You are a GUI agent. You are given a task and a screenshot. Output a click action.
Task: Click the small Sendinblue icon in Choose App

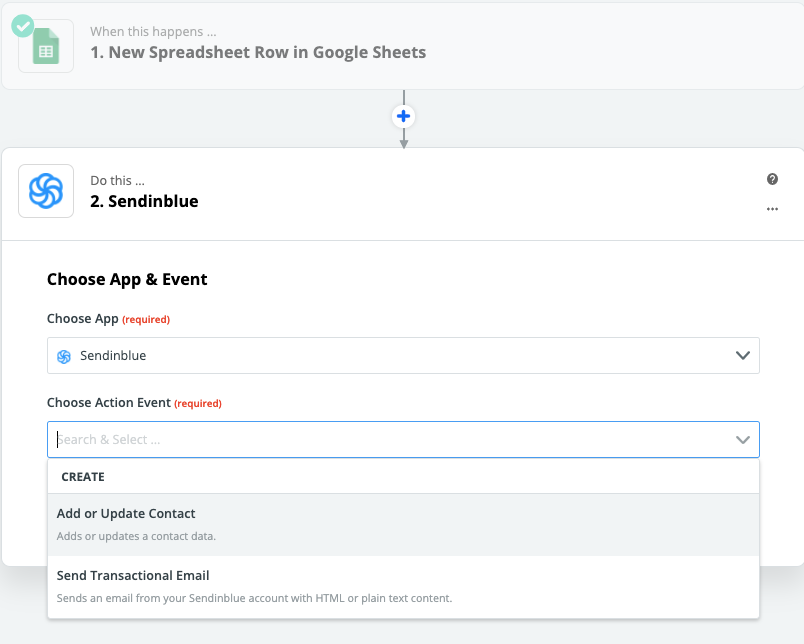pyautogui.click(x=64, y=356)
